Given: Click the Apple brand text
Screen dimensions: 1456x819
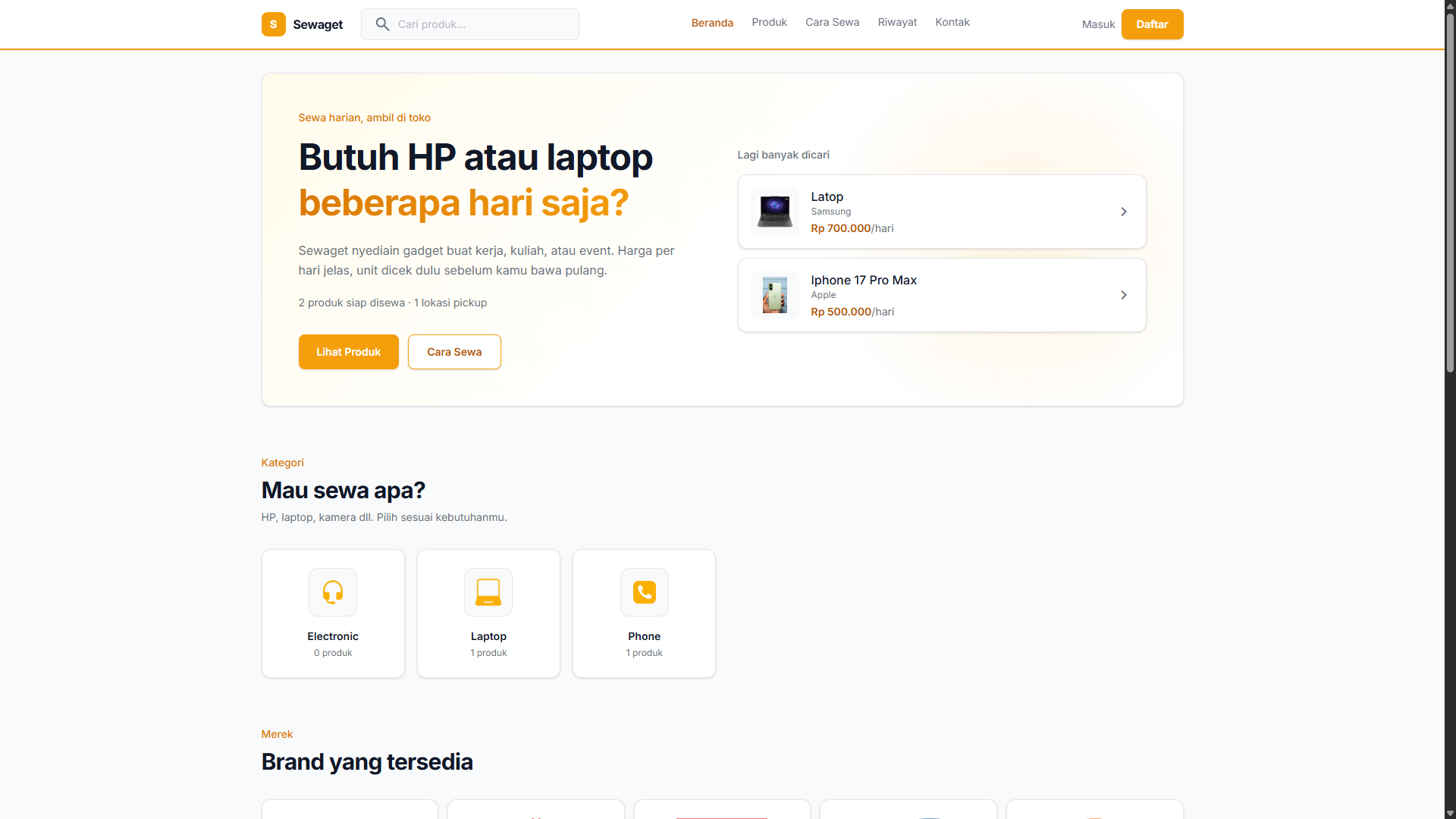Looking at the screenshot, I should click(824, 295).
